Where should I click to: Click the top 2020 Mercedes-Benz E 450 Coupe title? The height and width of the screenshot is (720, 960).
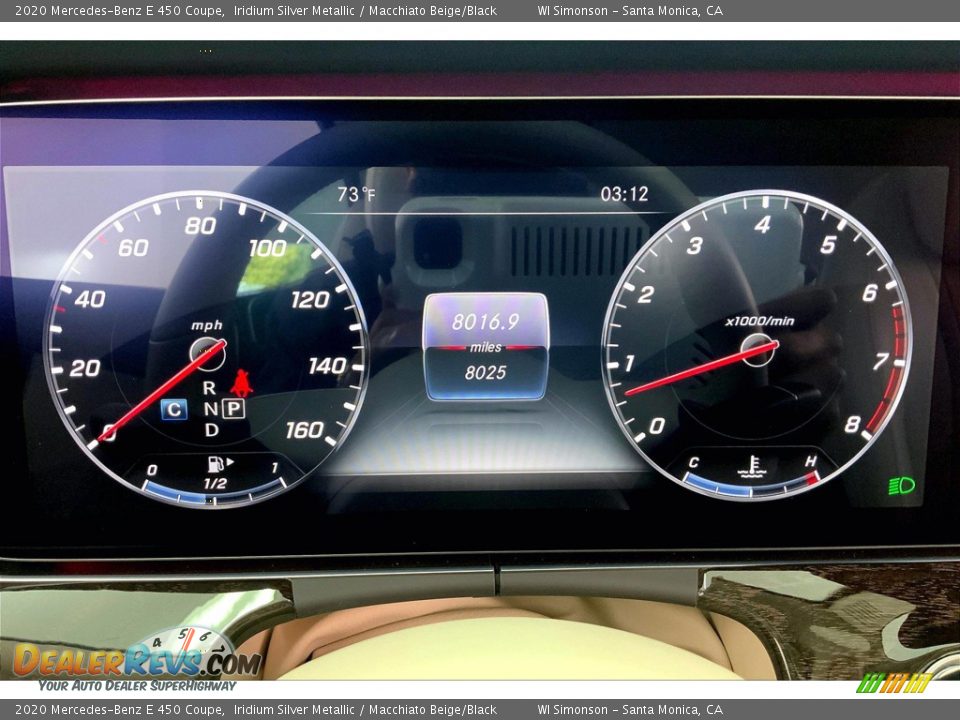(x=119, y=10)
